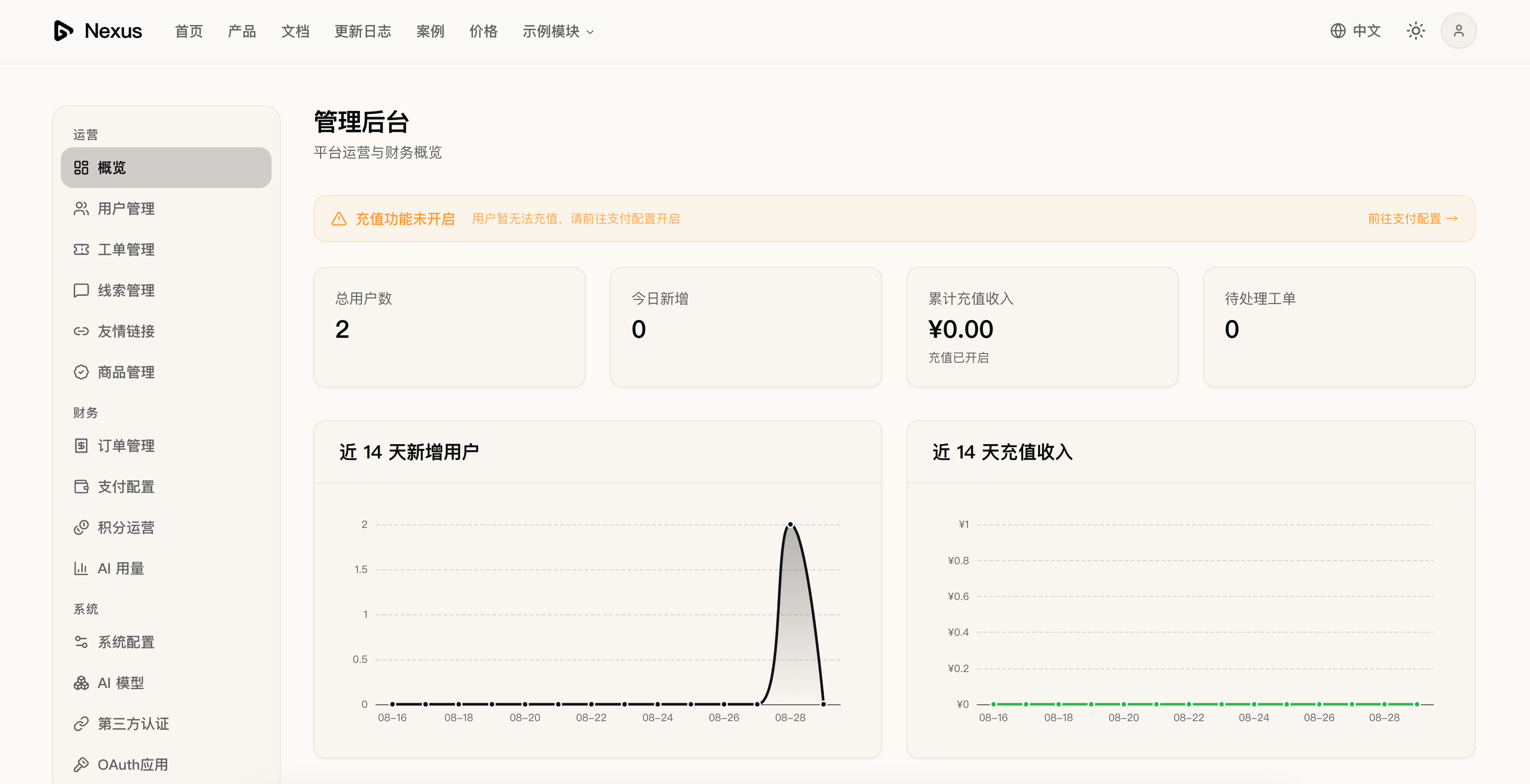Click the 订单管理 receipt icon
This screenshot has width=1530, height=784.
pyautogui.click(x=81, y=446)
